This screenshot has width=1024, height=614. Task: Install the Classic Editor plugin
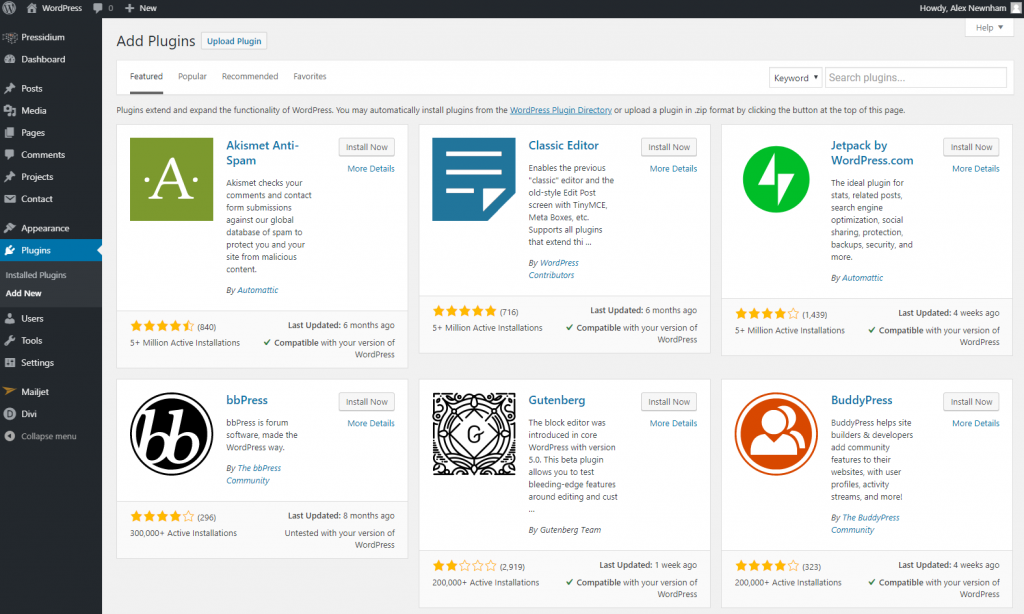[x=669, y=147]
